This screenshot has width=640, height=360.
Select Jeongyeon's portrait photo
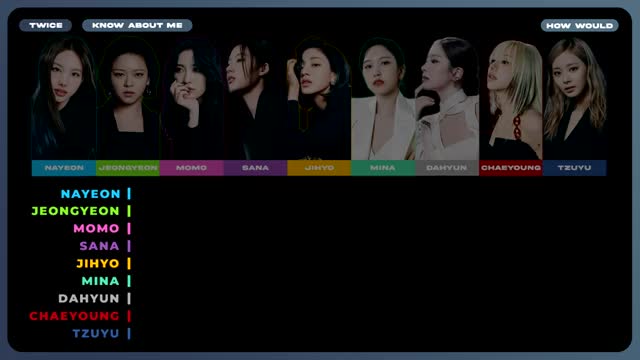(128, 98)
